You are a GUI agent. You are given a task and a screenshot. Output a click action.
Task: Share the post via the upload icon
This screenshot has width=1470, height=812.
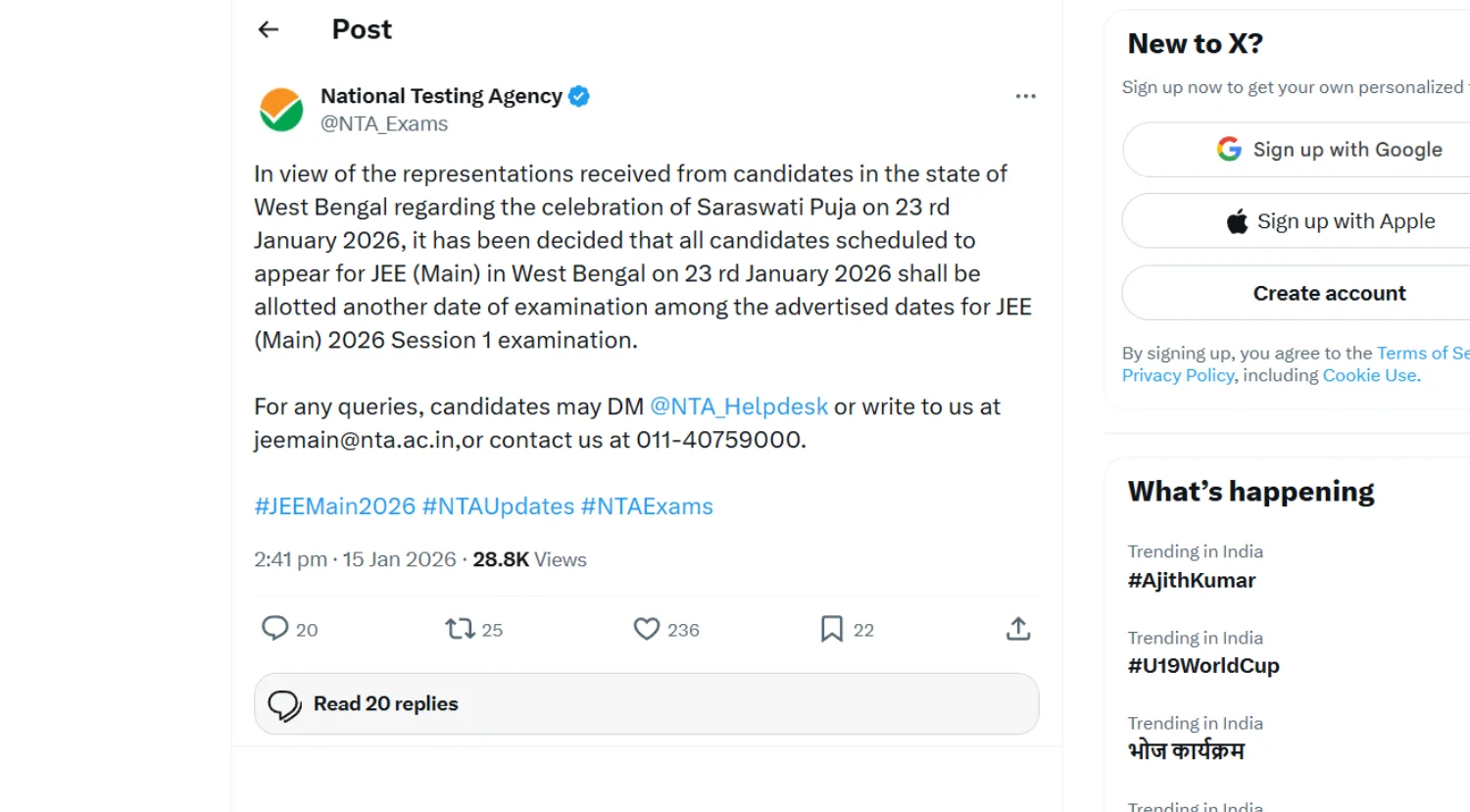coord(1017,629)
